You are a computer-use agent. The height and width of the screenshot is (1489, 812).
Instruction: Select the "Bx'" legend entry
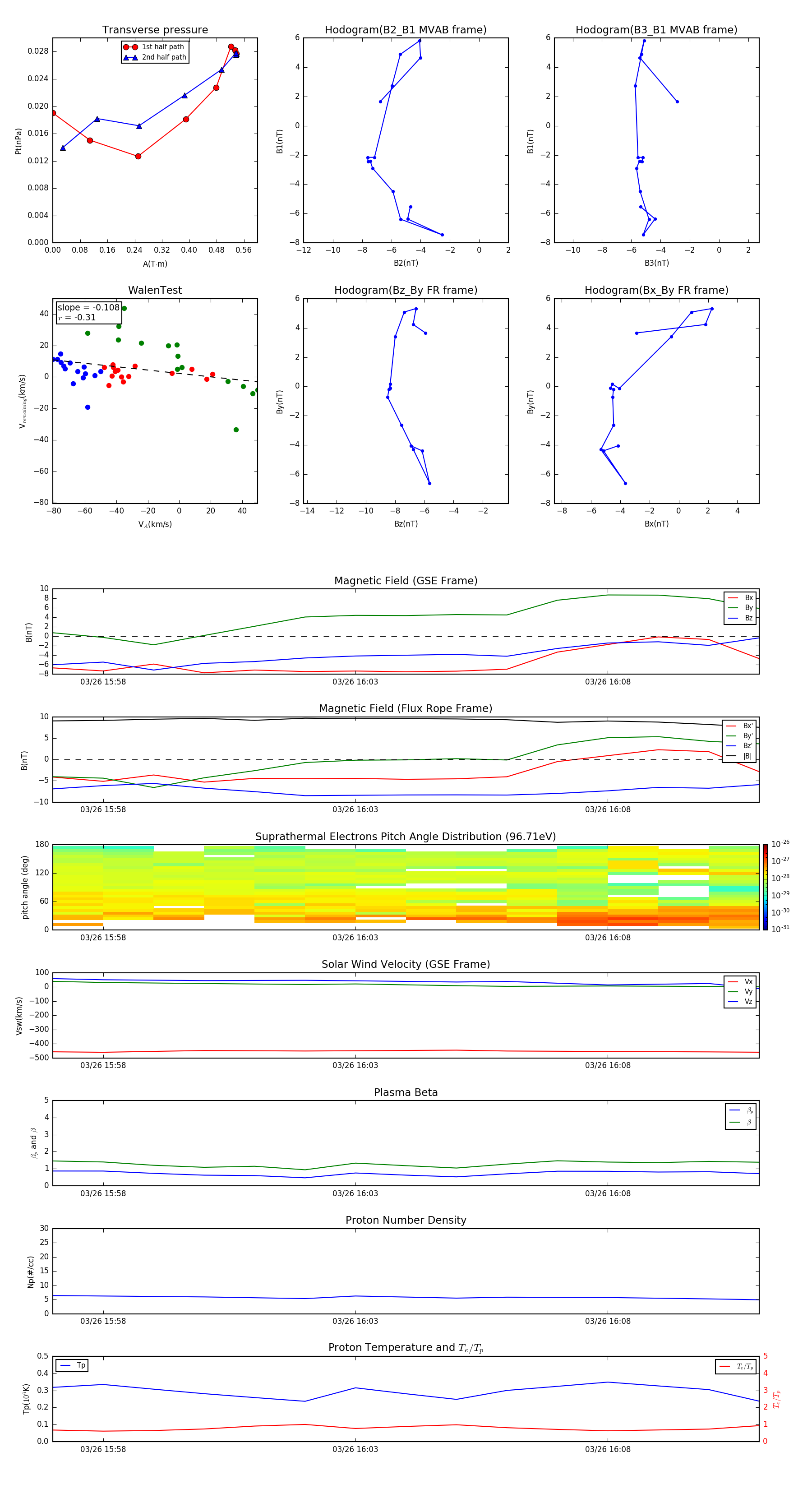point(739,726)
